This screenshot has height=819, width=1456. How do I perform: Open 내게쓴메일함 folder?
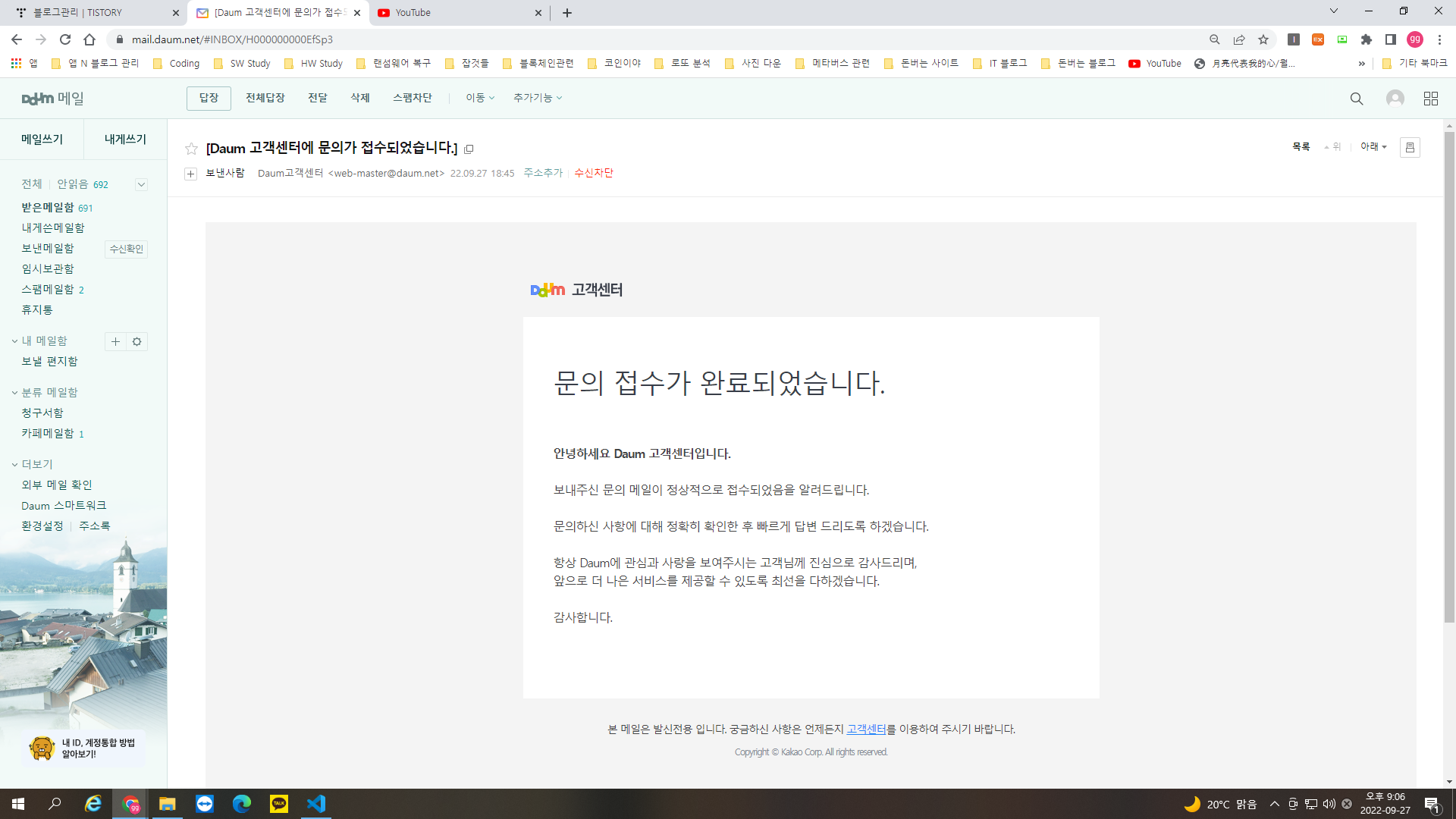(53, 228)
